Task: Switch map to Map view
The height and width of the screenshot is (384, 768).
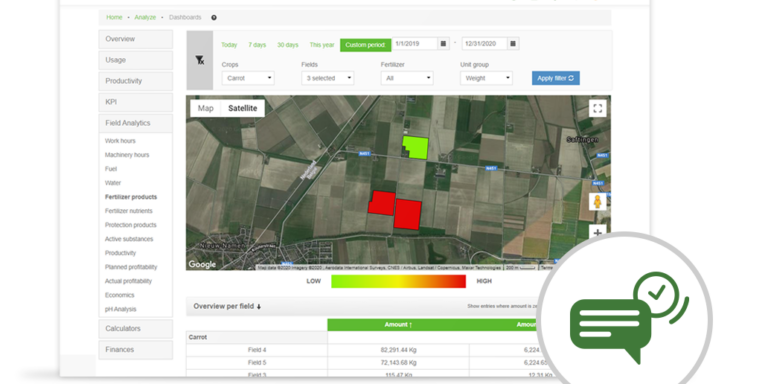Action: [x=206, y=108]
